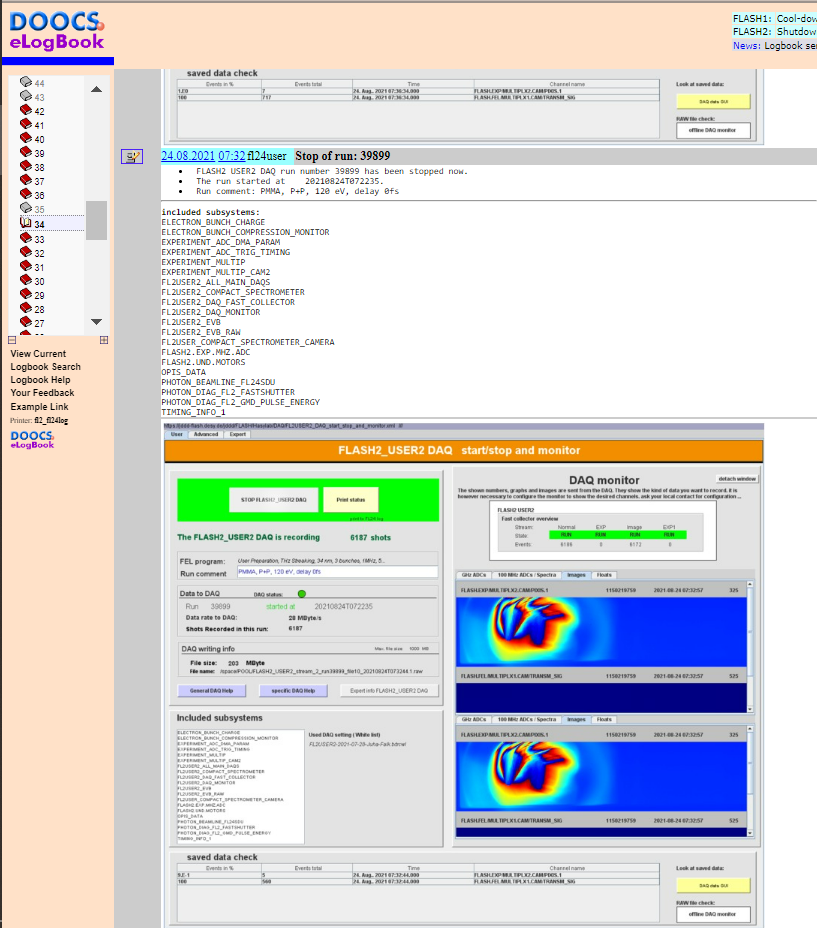Click the scroll-up arrow above the week list
This screenshot has width=817, height=928.
point(97,88)
